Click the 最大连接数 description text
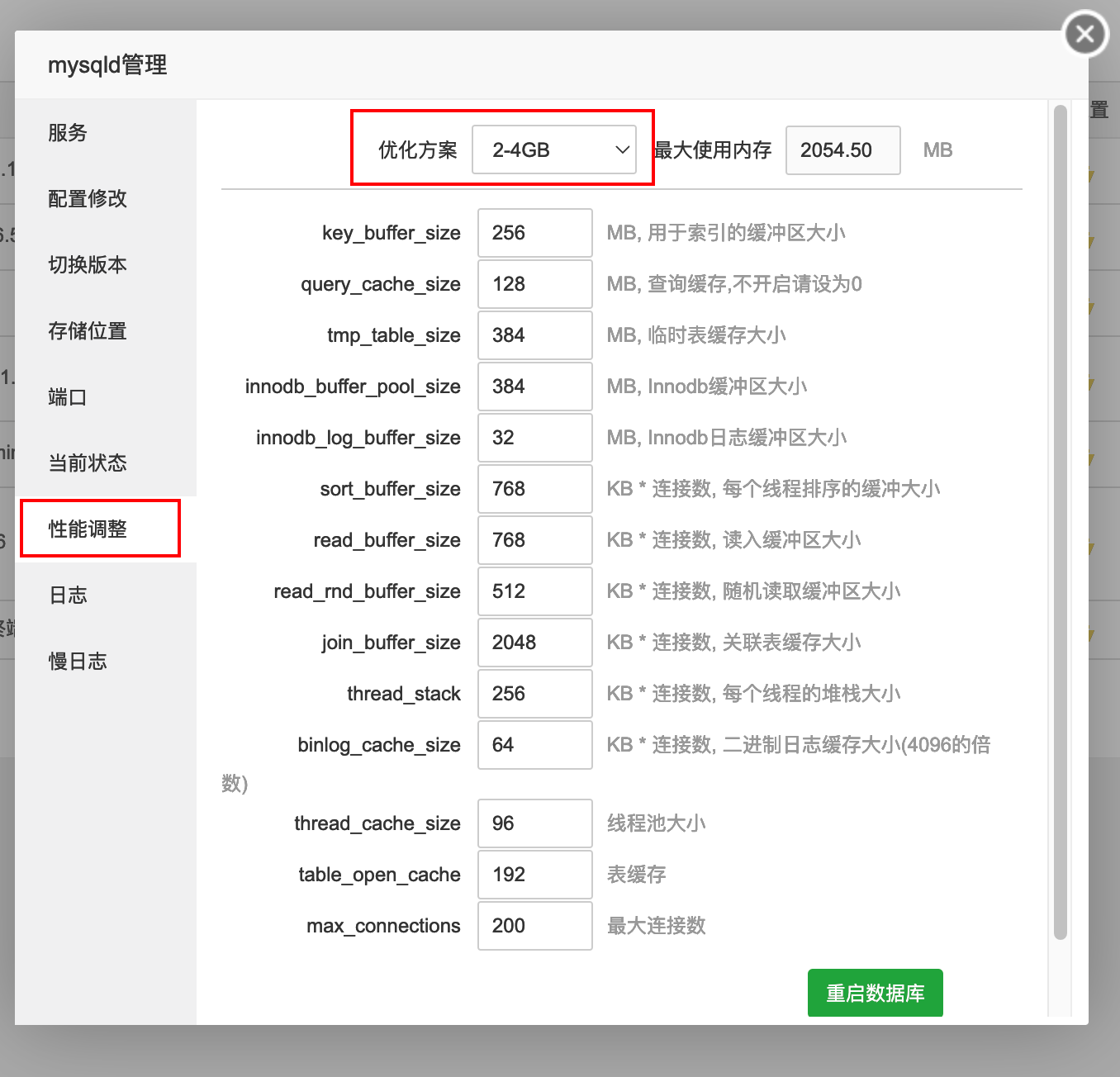 [x=657, y=926]
